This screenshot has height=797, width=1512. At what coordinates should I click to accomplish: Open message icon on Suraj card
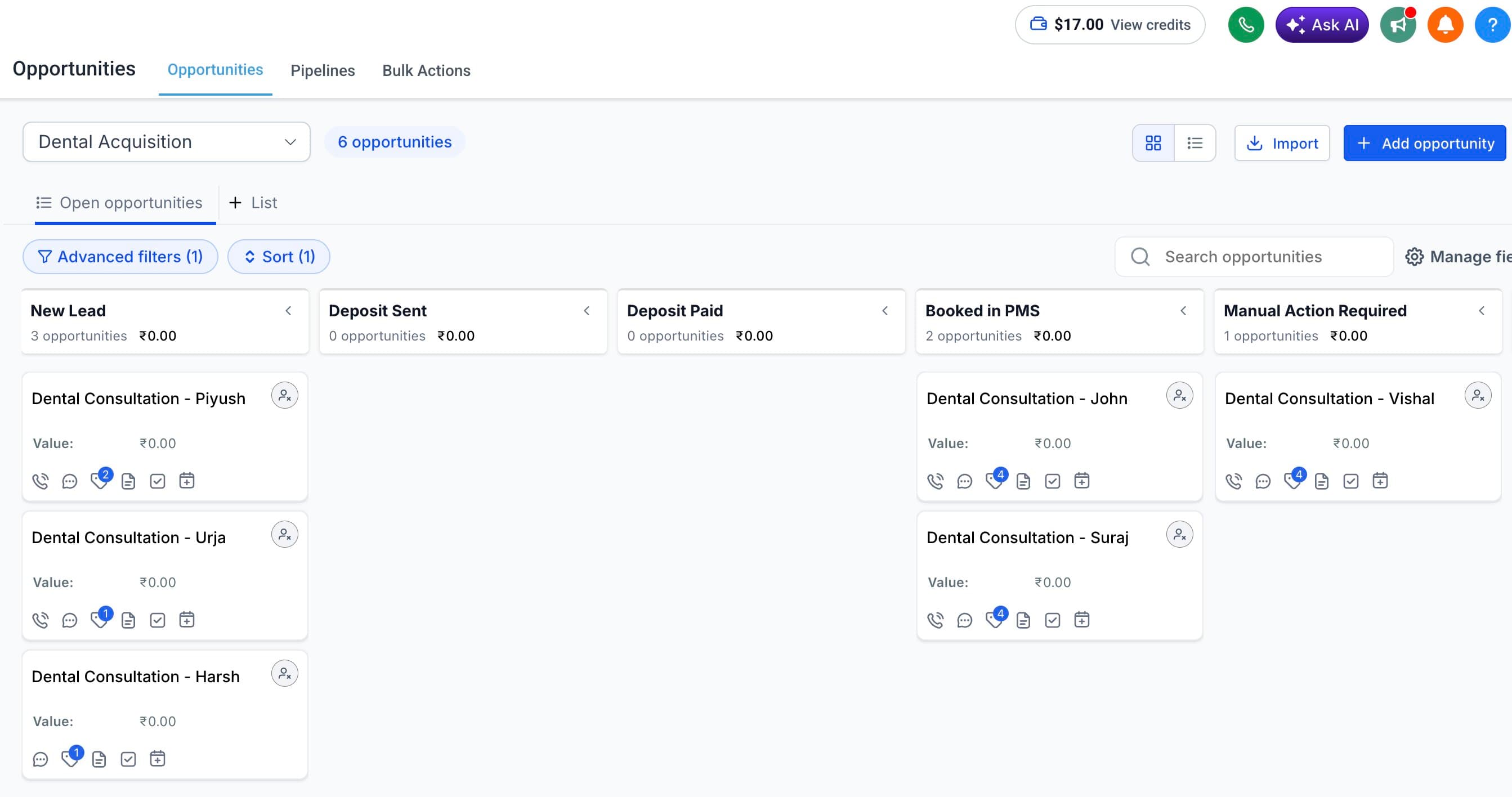[965, 620]
